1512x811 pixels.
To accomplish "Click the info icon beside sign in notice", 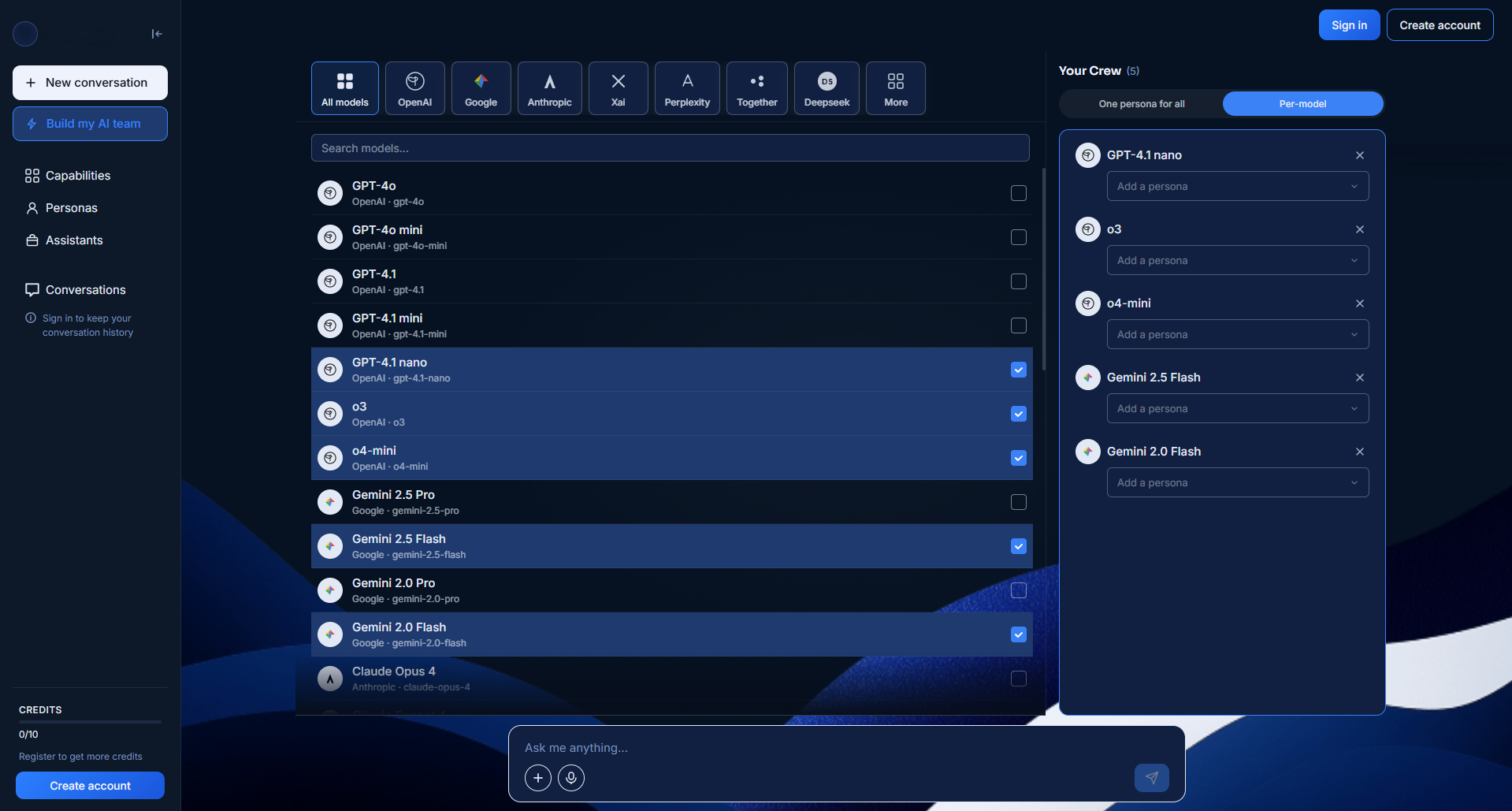I will (31, 318).
